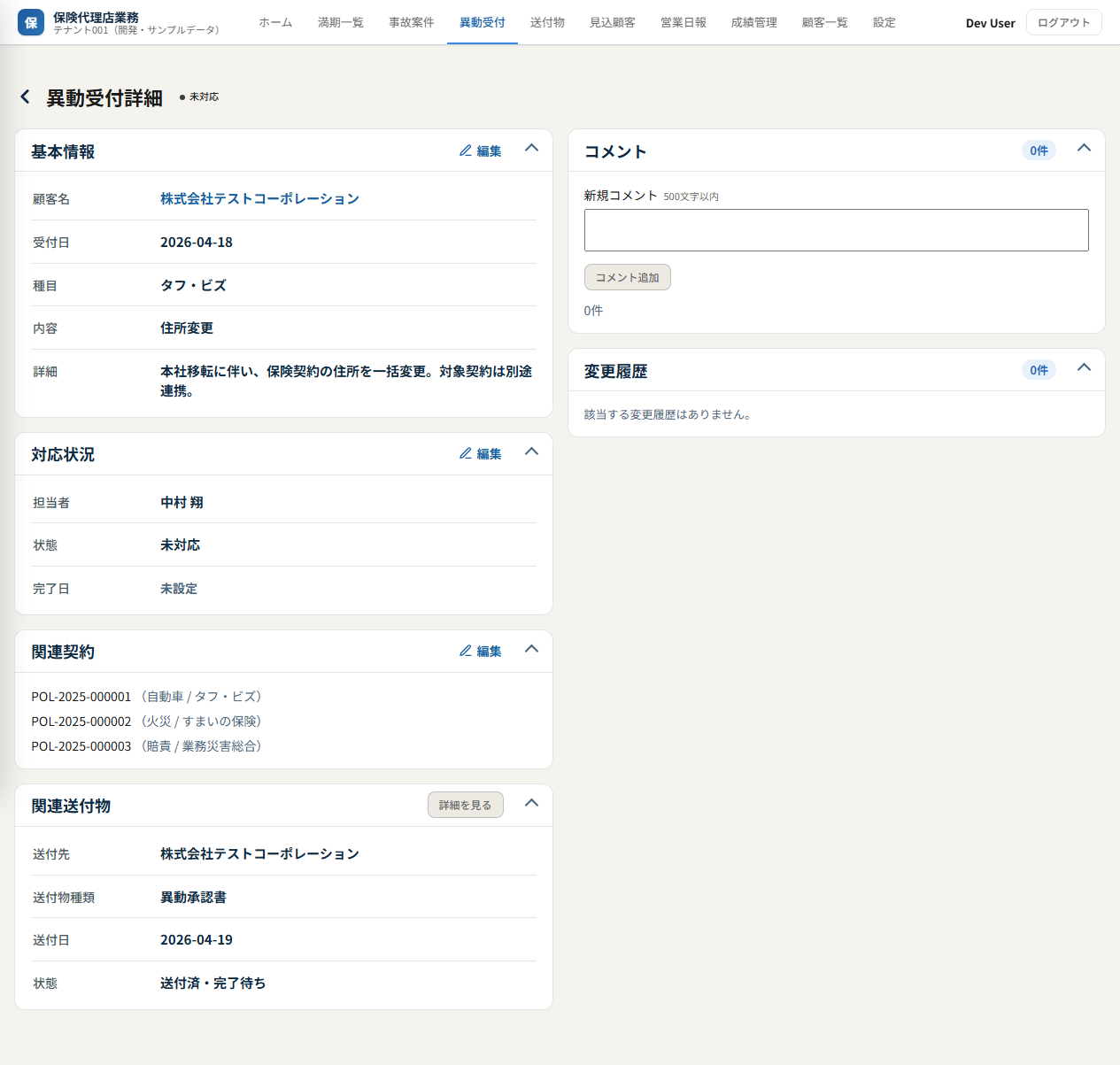Open the ホーム tab

pyautogui.click(x=275, y=22)
